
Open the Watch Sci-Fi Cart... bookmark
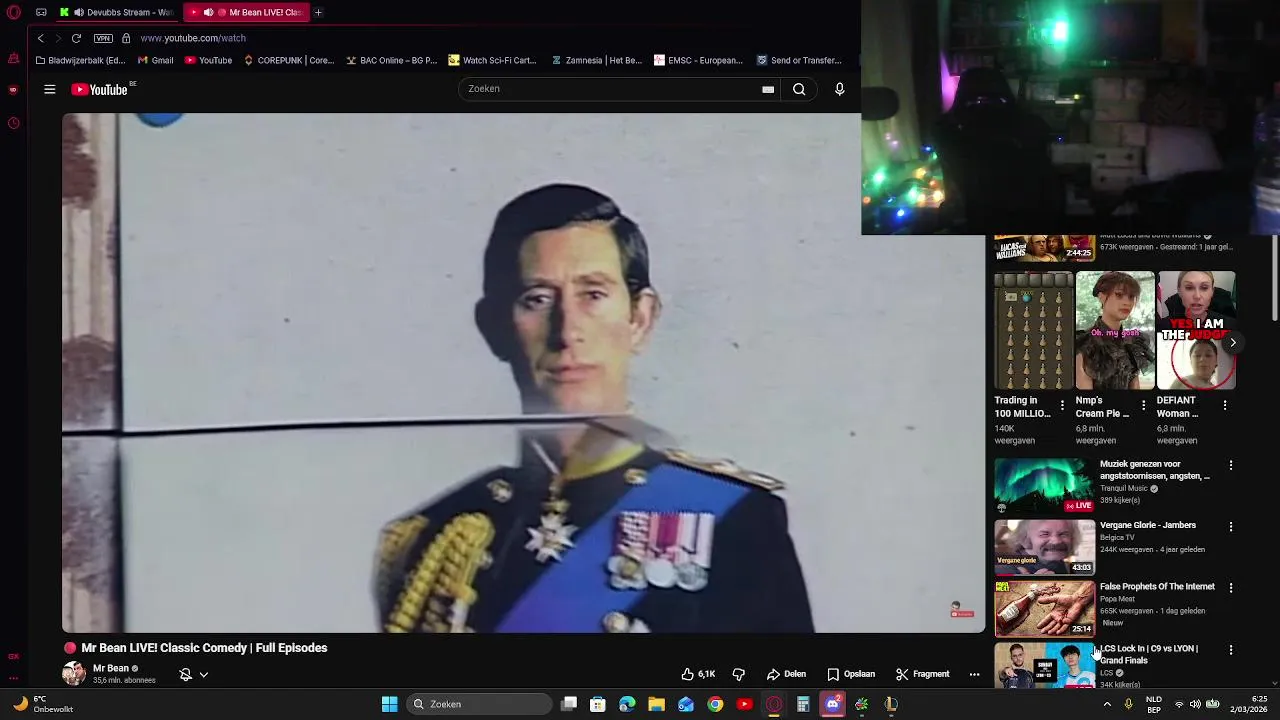tap(492, 60)
